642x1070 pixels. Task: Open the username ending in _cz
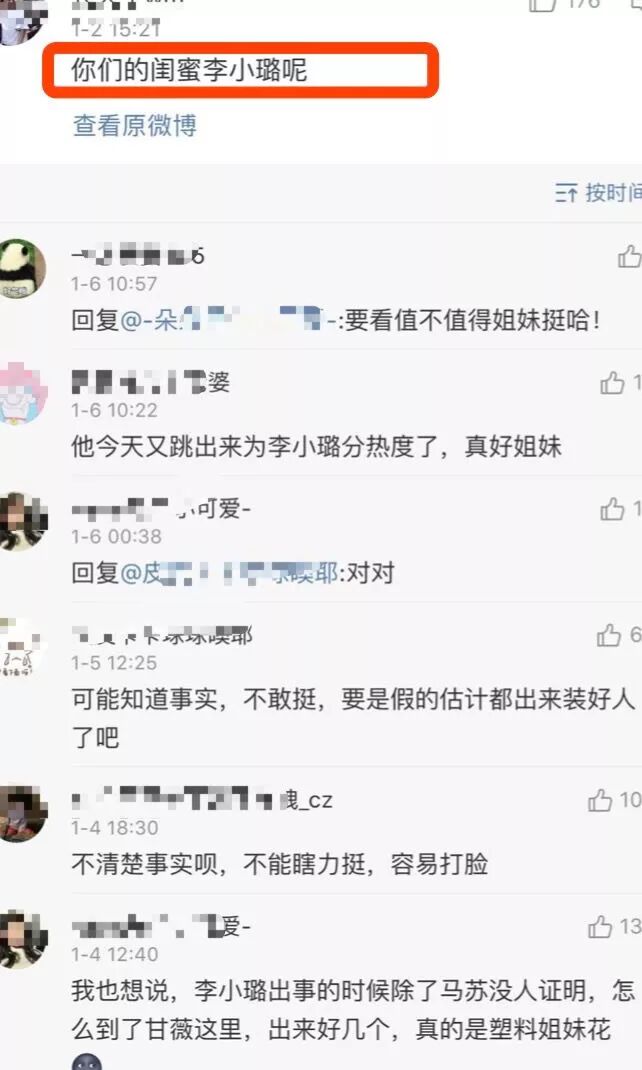[203, 799]
